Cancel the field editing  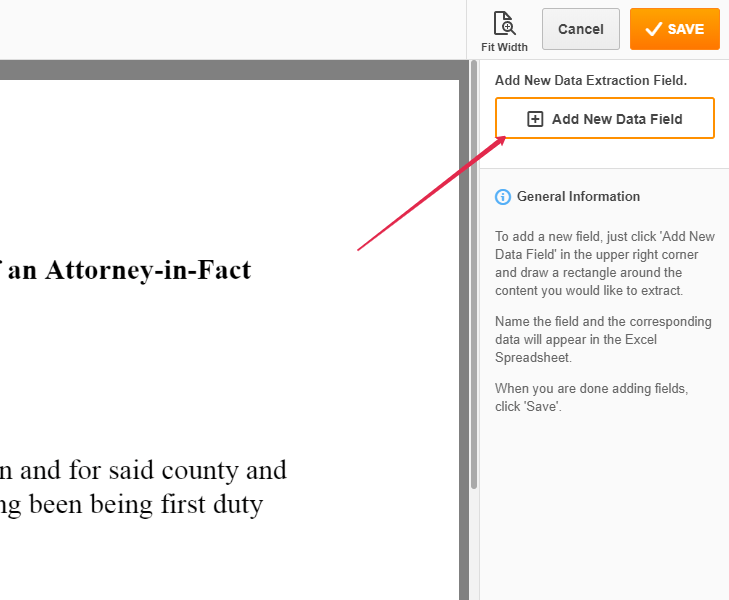[x=581, y=29]
